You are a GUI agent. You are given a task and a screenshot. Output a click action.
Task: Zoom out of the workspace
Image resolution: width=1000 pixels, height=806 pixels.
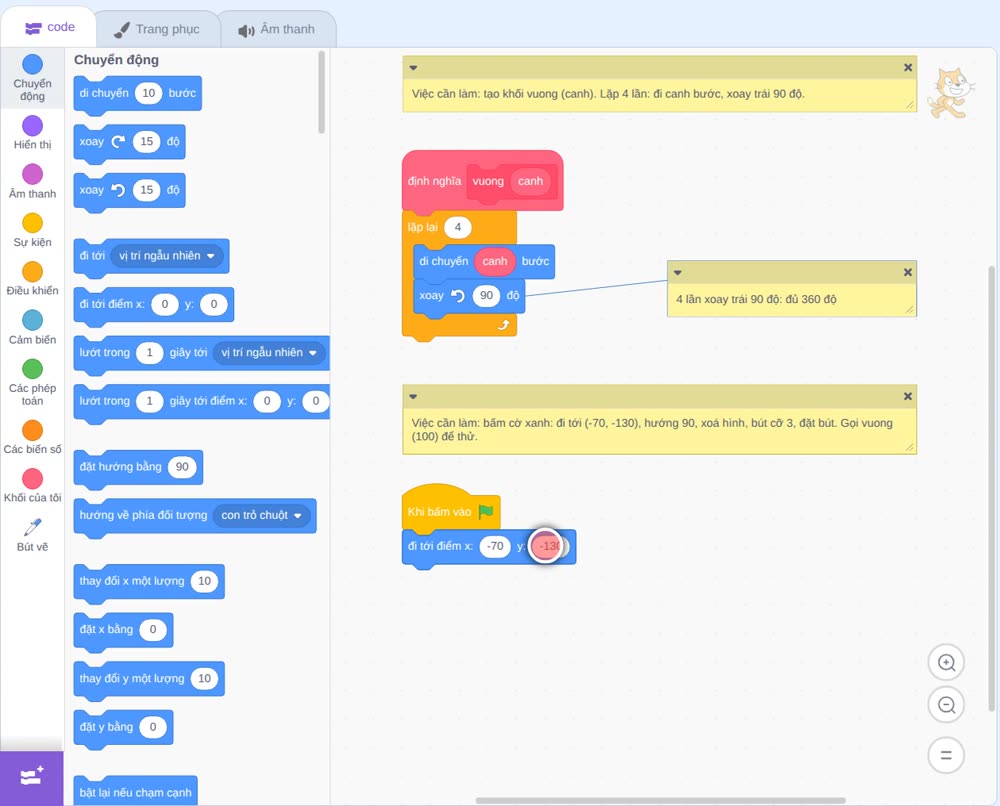coord(946,705)
